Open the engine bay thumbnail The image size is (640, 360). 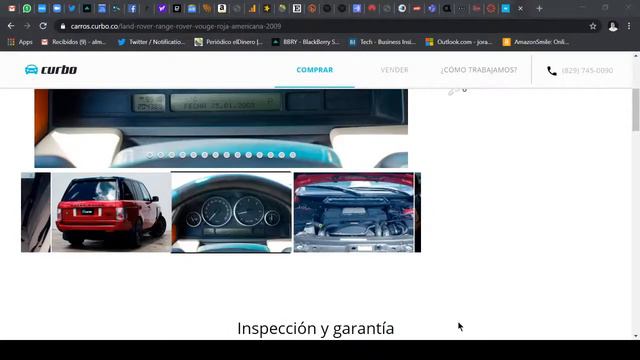(x=354, y=212)
